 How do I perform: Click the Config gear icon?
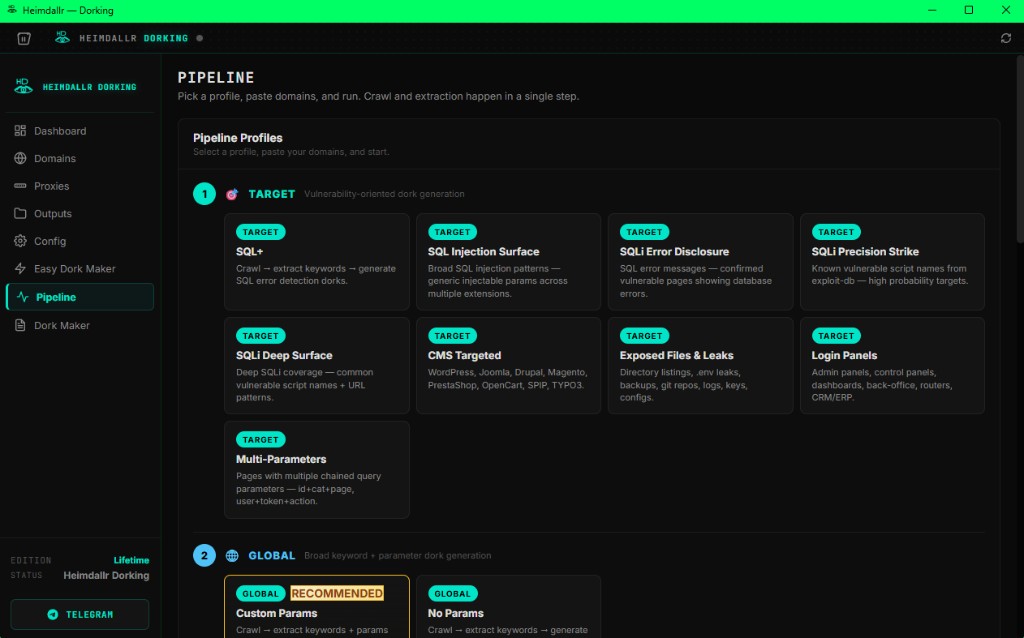coord(20,241)
